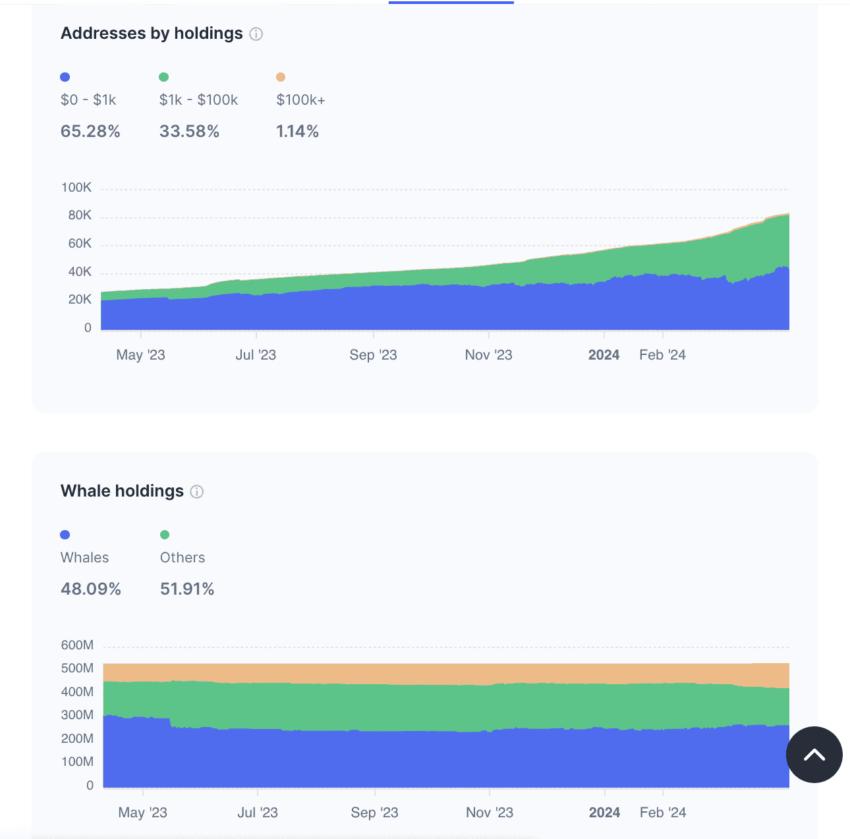Image resolution: width=850 pixels, height=839 pixels.
Task: Click the 48.09% Whales value
Action: (x=90, y=589)
